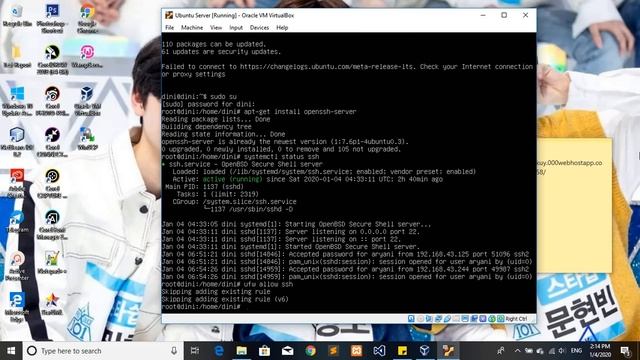Open Chrome from the taskbar
Viewport: 640px width, 360px height.
[311, 351]
